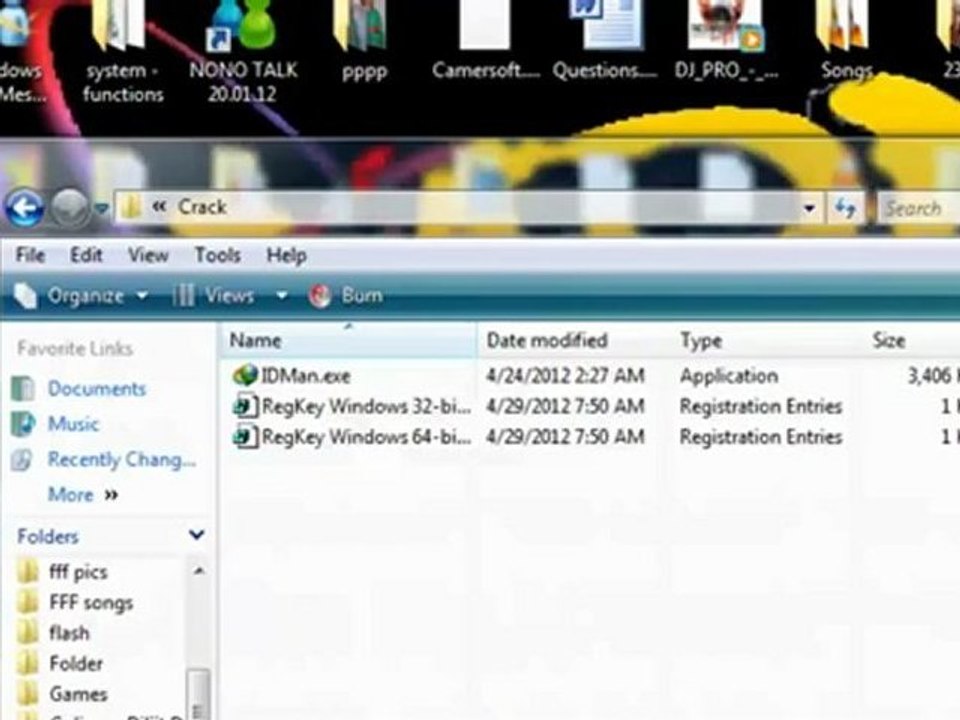Select RegKey Windows 32-bit registry icon
Viewport: 960px width, 720px height.
pos(246,406)
